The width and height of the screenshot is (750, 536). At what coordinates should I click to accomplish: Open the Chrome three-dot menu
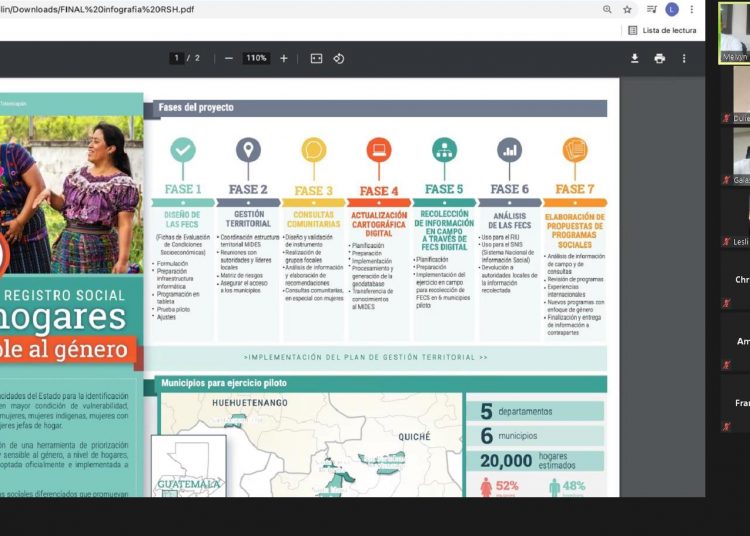coord(691,9)
